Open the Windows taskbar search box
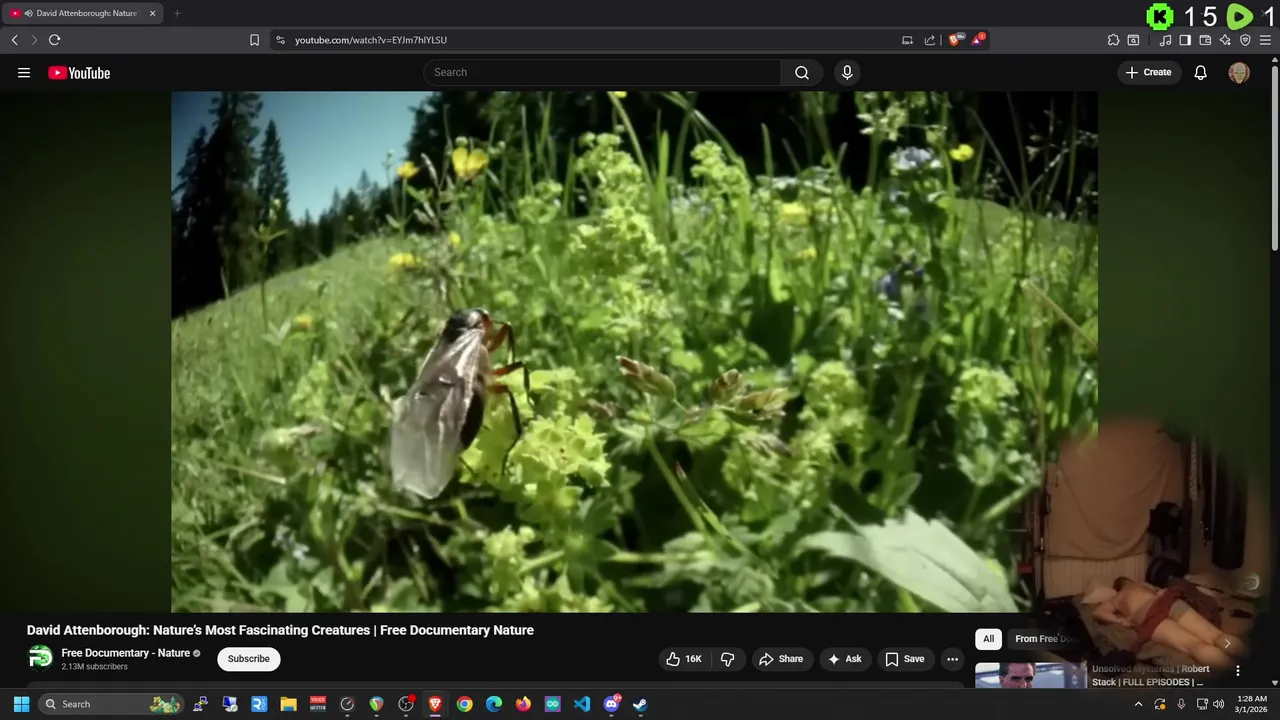Screen dimensions: 1280x720 (112, 704)
